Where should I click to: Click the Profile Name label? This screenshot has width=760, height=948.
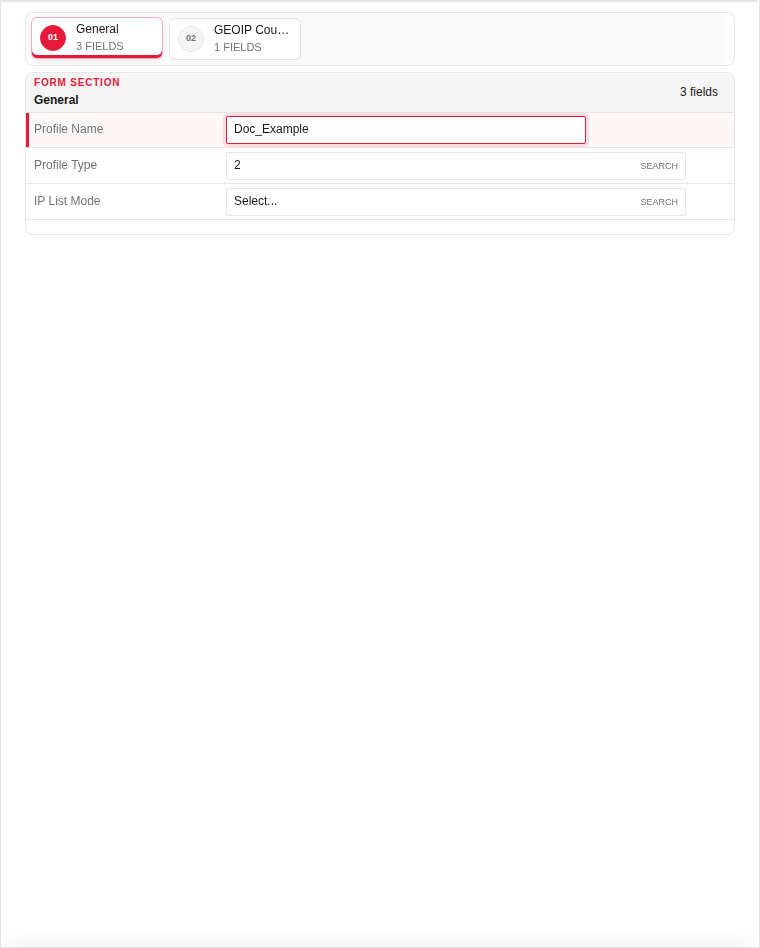coord(68,129)
